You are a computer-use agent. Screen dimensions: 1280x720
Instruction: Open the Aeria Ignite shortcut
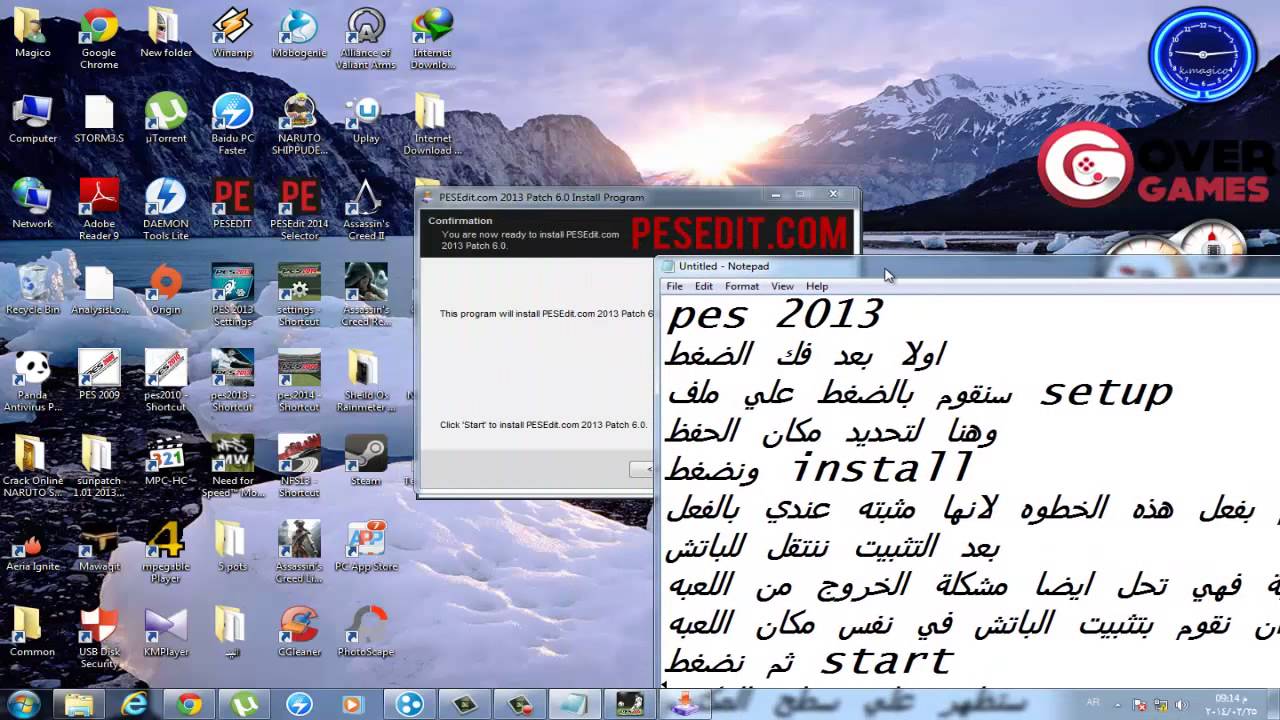(x=33, y=546)
